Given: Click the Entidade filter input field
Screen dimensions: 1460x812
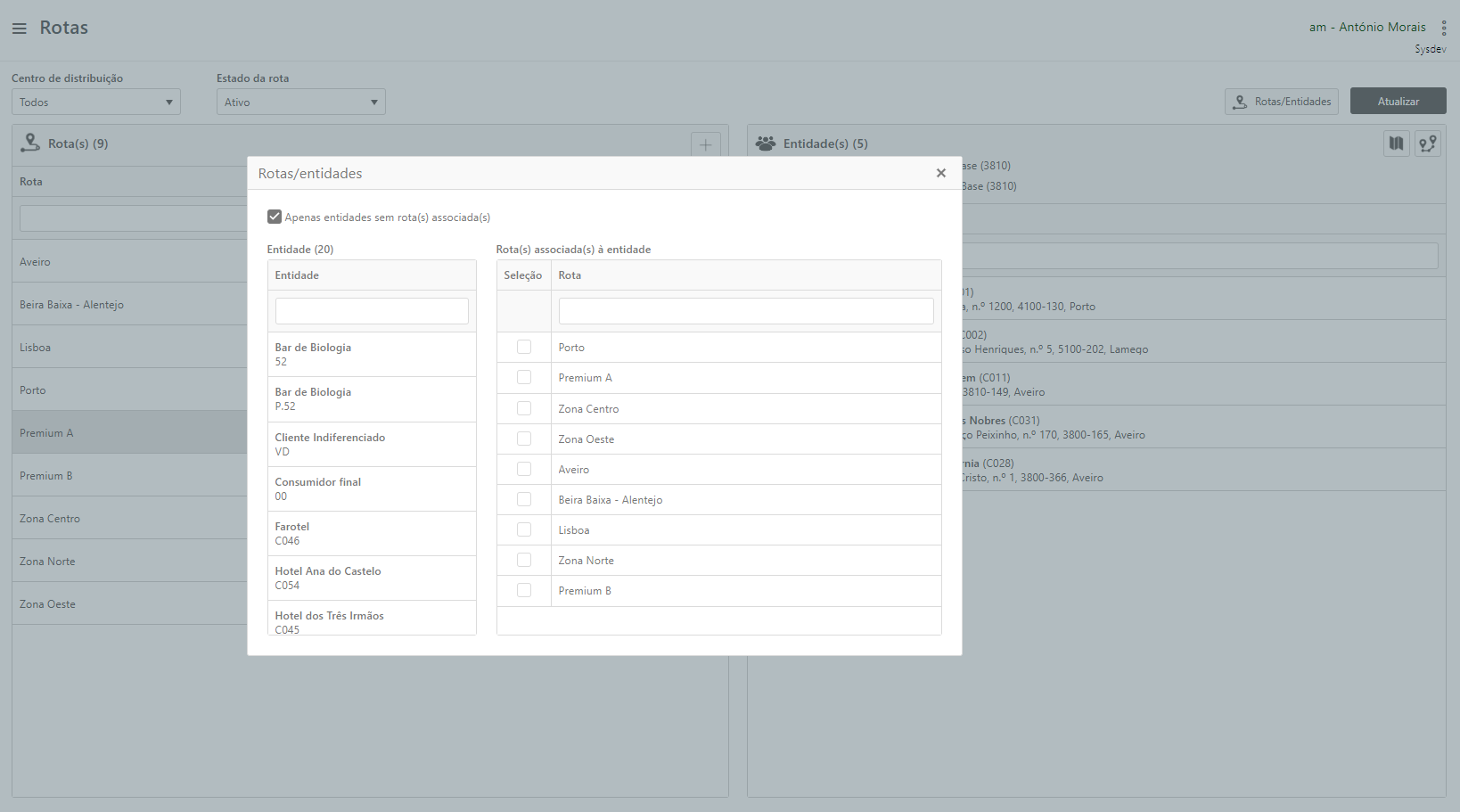Looking at the screenshot, I should [372, 311].
